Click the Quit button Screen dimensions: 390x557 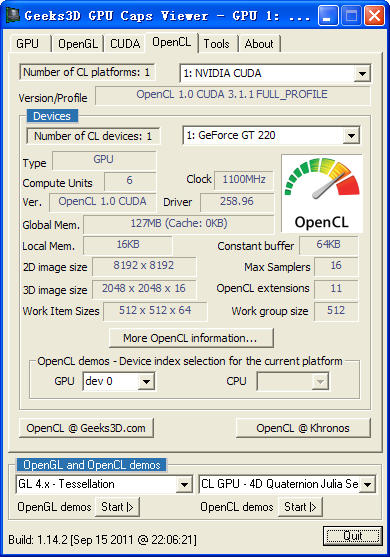pyautogui.click(x=353, y=536)
